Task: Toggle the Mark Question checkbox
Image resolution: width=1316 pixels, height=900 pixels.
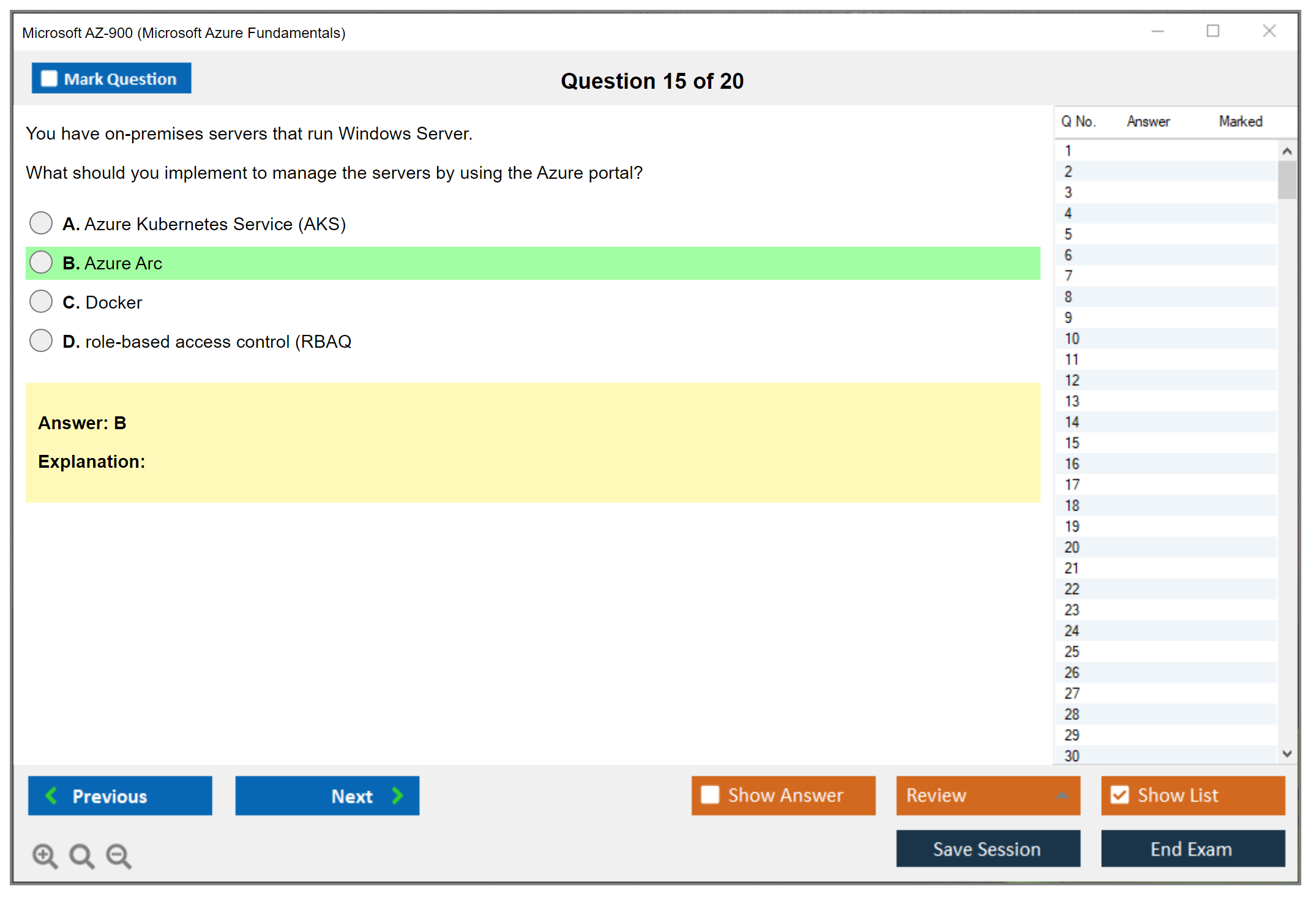Action: (x=49, y=79)
